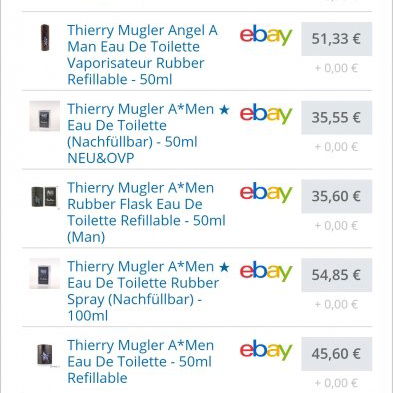This screenshot has width=393, height=393.
Task: Open thumbnail of A*Men 50ml Refillable listing
Action: click(x=45, y=355)
